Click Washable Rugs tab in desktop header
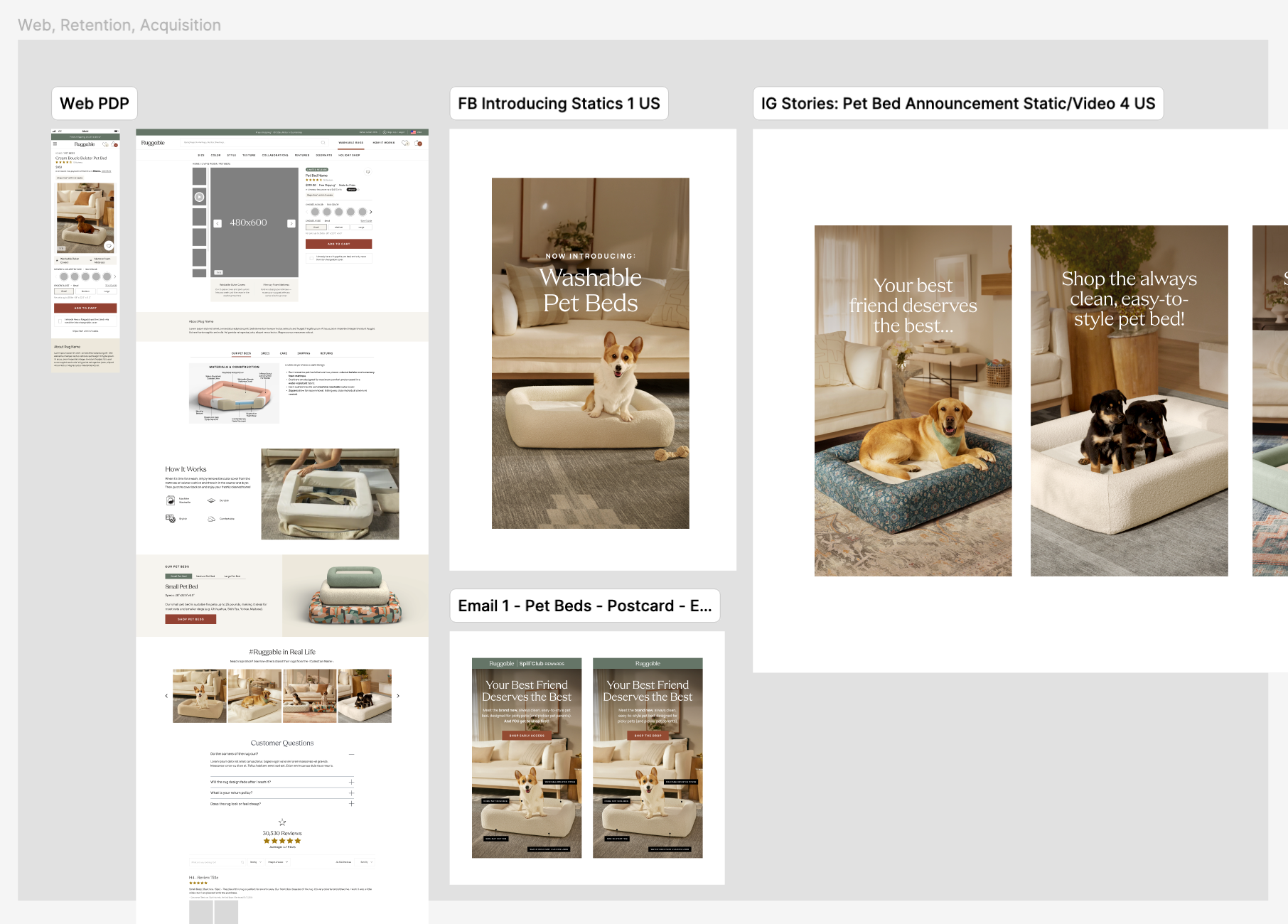The image size is (1288, 924). pyautogui.click(x=351, y=143)
